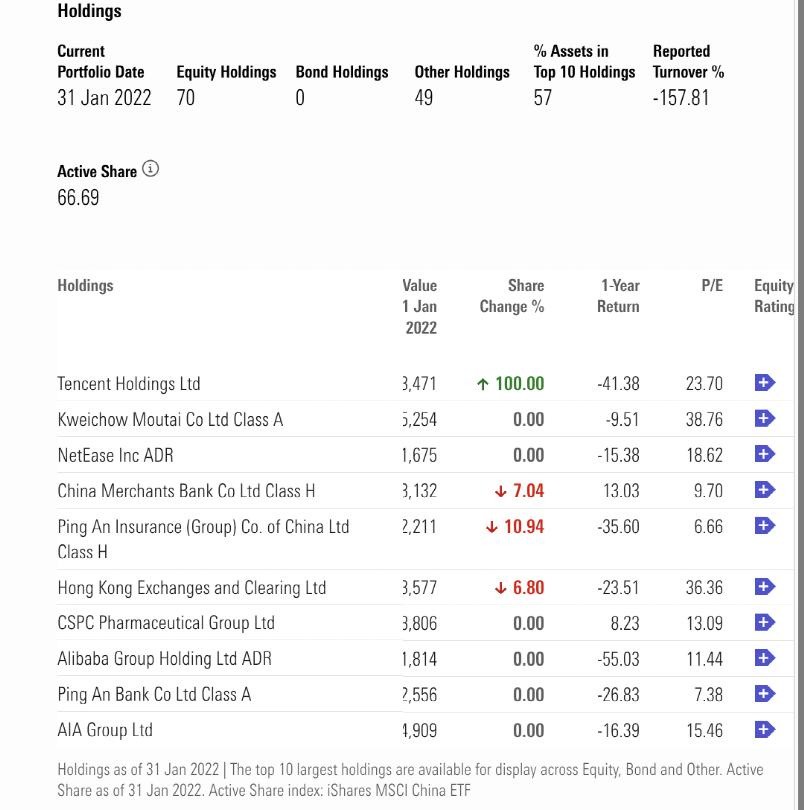Select the NetEase Inc ADR holding
This screenshot has height=810, width=804.
tap(115, 455)
